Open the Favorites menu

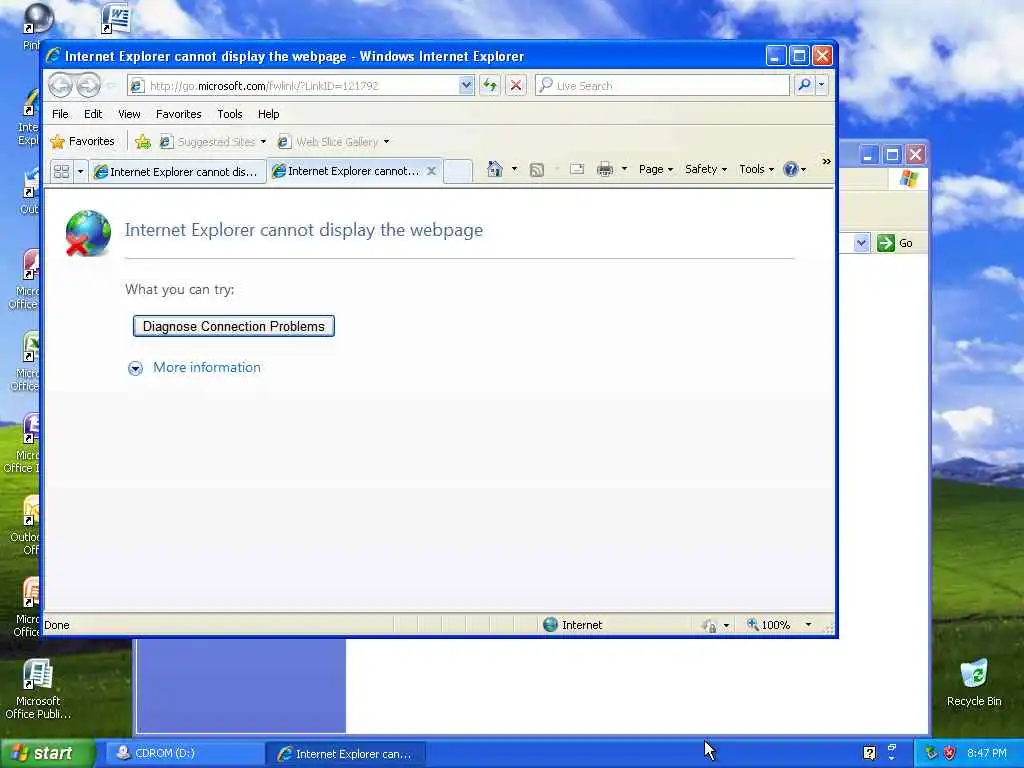point(178,114)
